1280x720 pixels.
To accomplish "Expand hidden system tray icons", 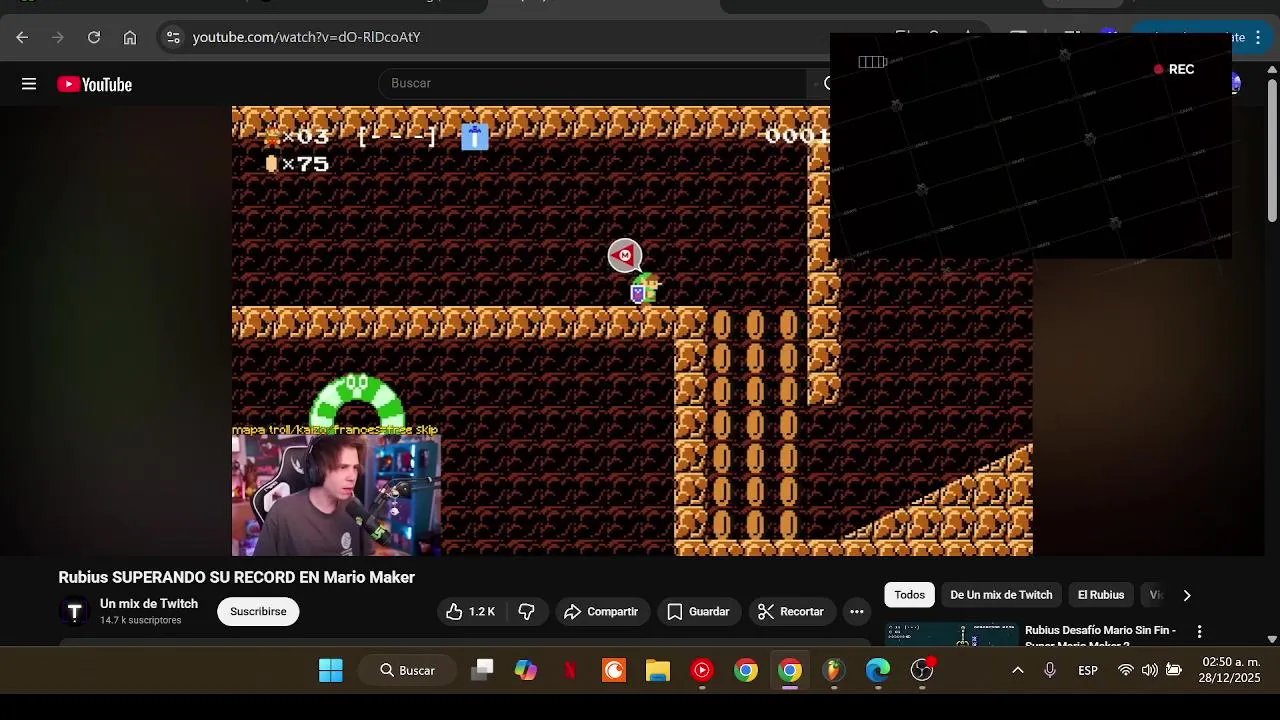I will tap(1018, 670).
